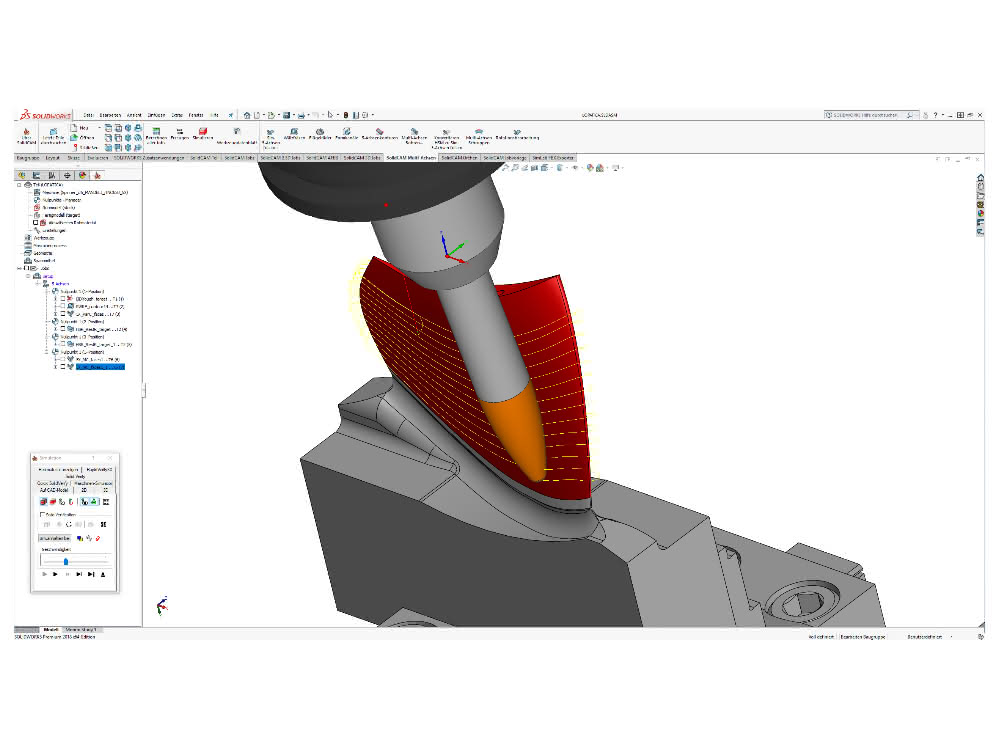Switch to 2D tab in Simulation panel

pos(84,490)
